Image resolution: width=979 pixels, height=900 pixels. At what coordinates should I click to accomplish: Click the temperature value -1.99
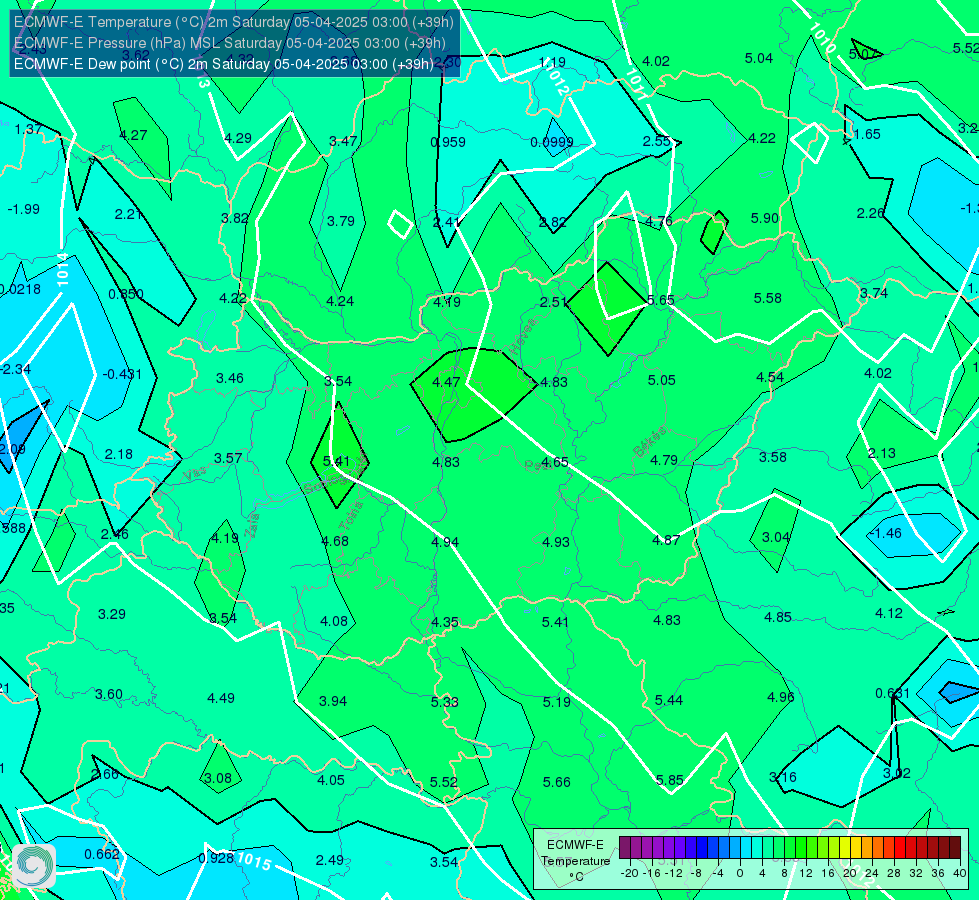24,209
